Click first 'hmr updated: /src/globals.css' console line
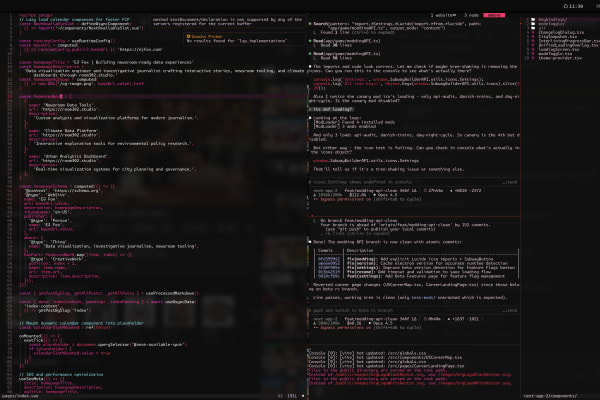 tap(367, 353)
